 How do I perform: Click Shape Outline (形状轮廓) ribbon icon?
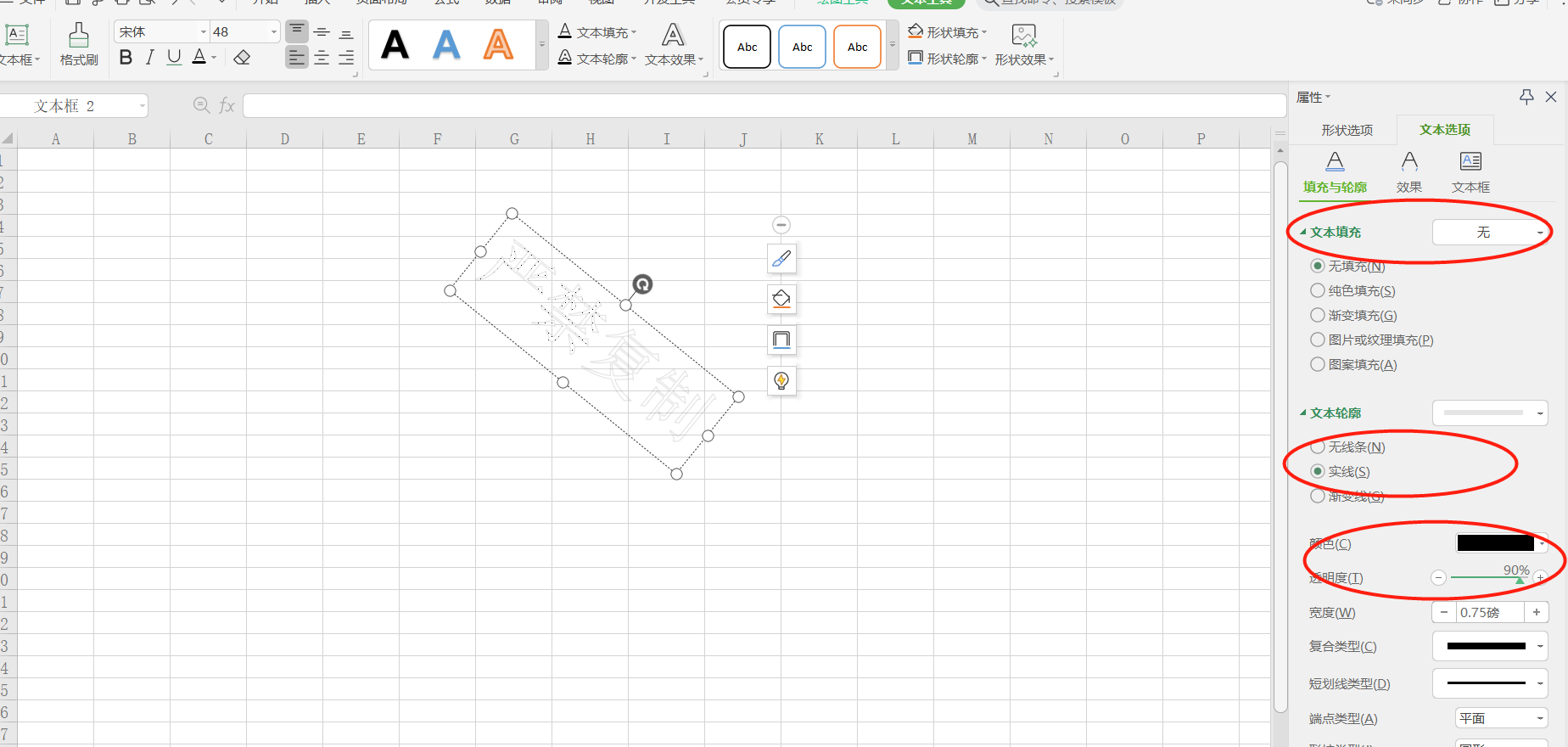(916, 58)
